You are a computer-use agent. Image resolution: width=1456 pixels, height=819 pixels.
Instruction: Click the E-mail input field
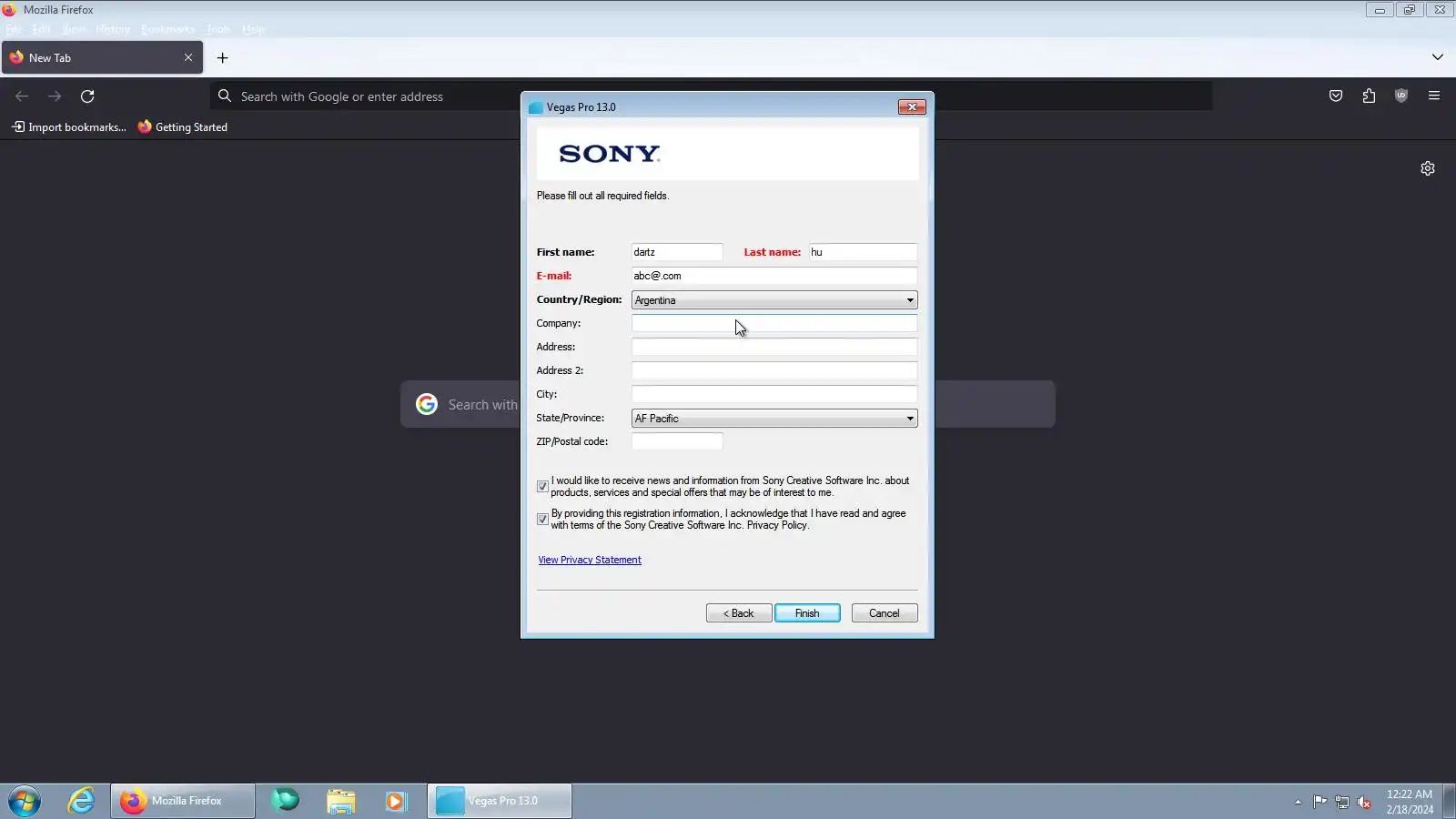(774, 276)
